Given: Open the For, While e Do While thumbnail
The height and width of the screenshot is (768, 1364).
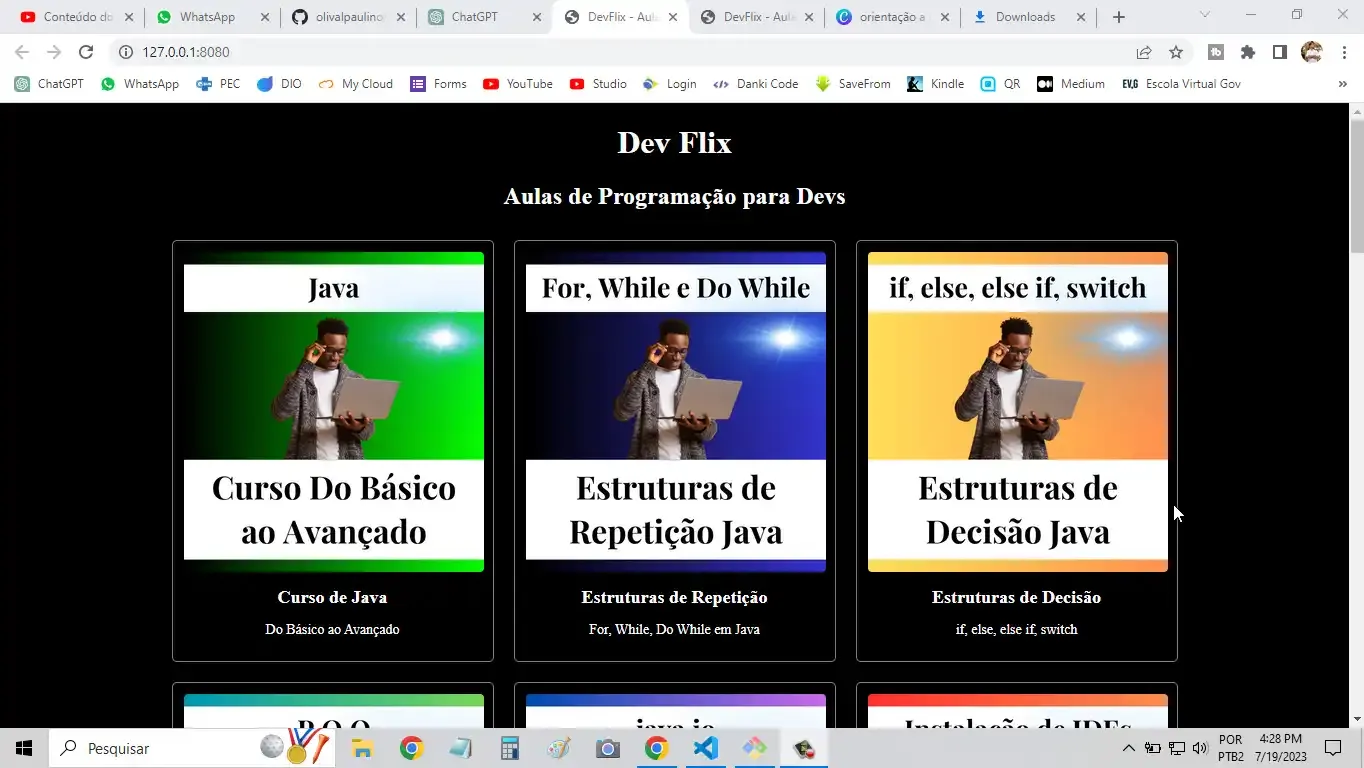Looking at the screenshot, I should click(x=676, y=412).
